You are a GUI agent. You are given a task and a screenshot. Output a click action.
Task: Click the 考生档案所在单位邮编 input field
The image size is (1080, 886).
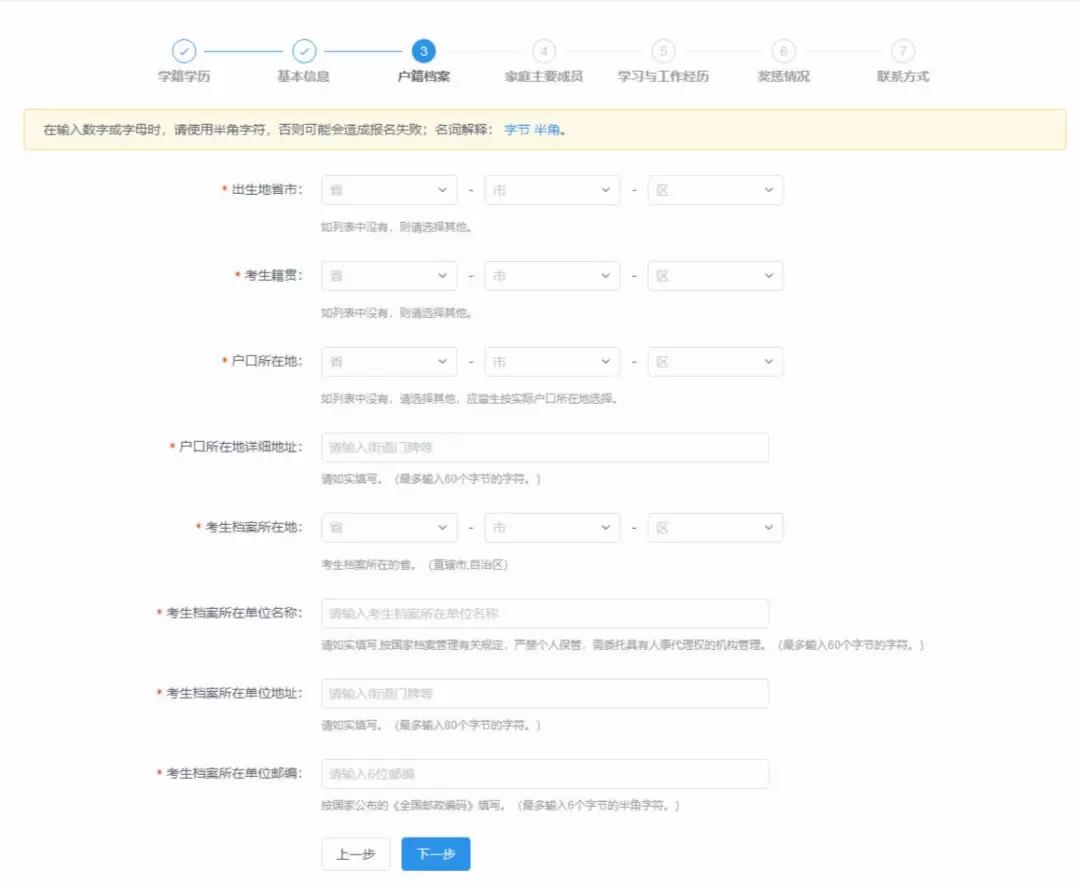click(544, 773)
